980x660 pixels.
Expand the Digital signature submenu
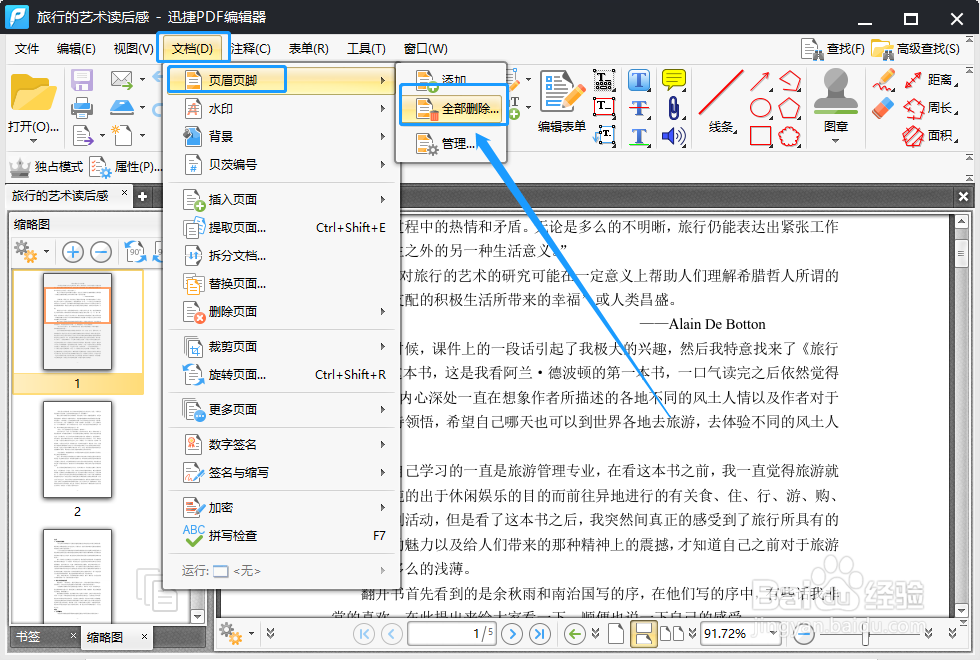point(282,444)
